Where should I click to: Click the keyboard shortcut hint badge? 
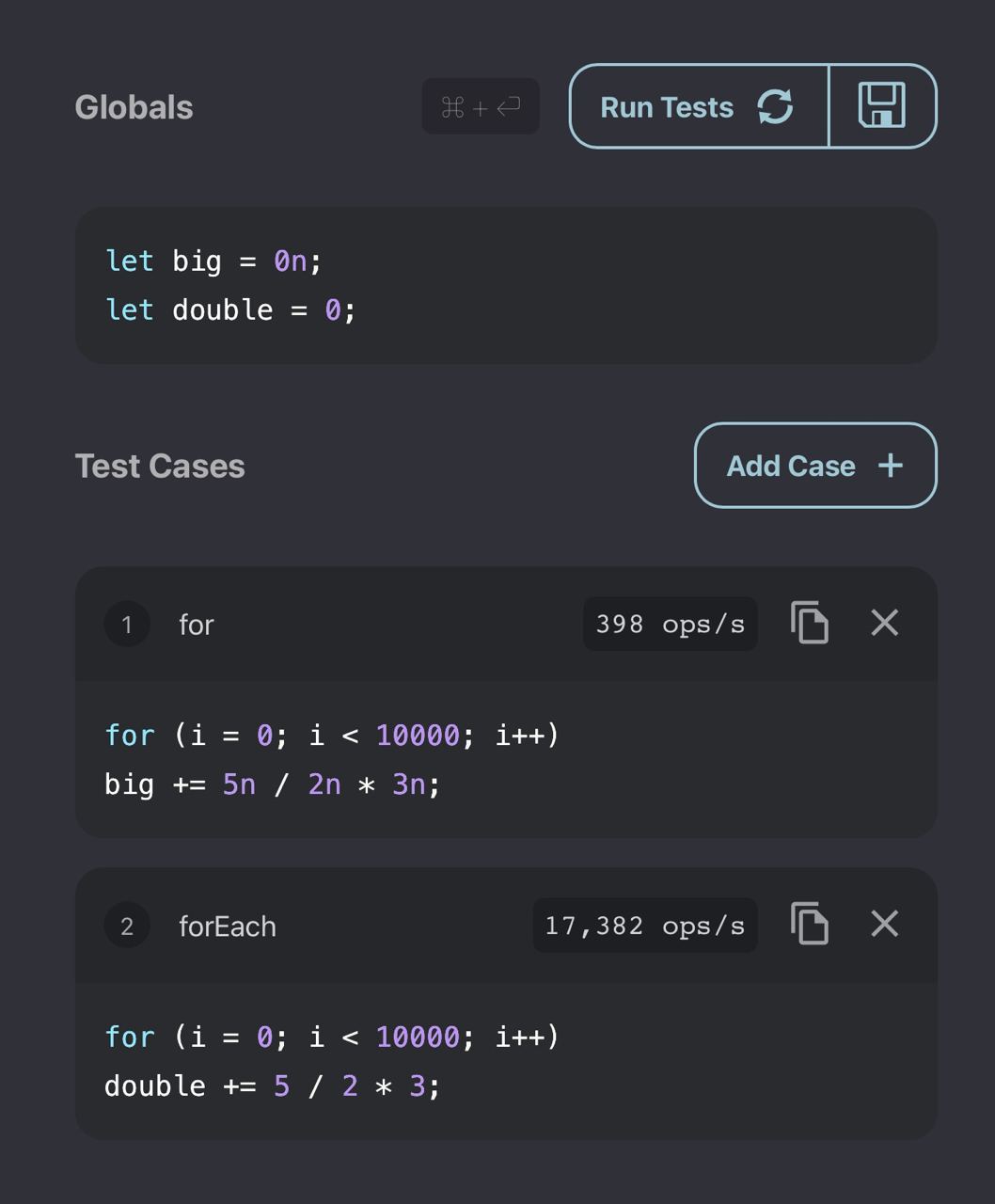tap(481, 106)
